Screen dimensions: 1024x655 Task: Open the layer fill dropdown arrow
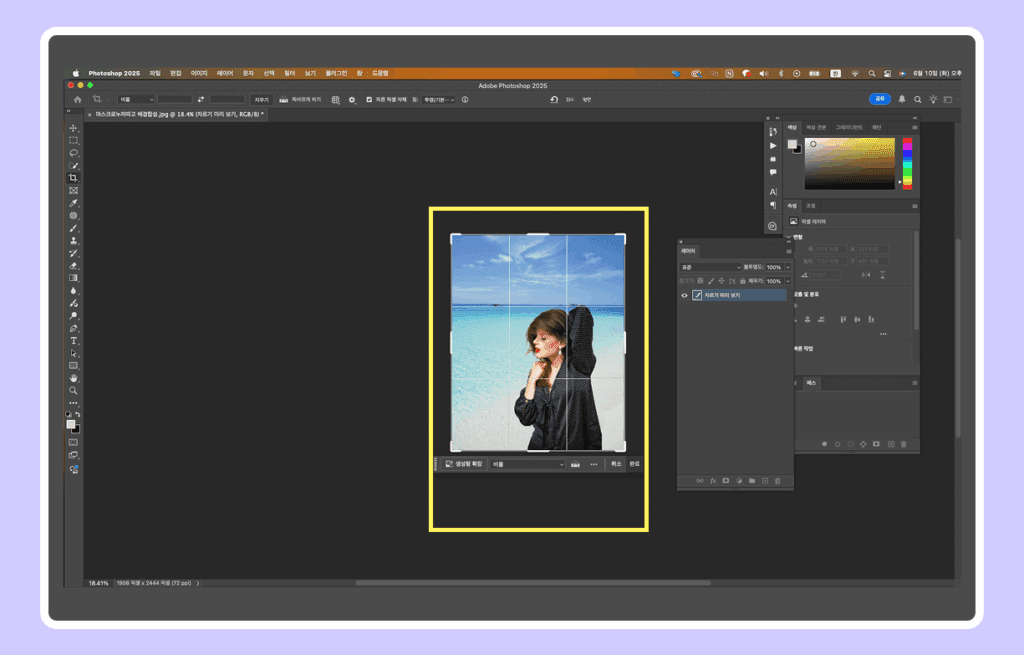pyautogui.click(x=788, y=281)
